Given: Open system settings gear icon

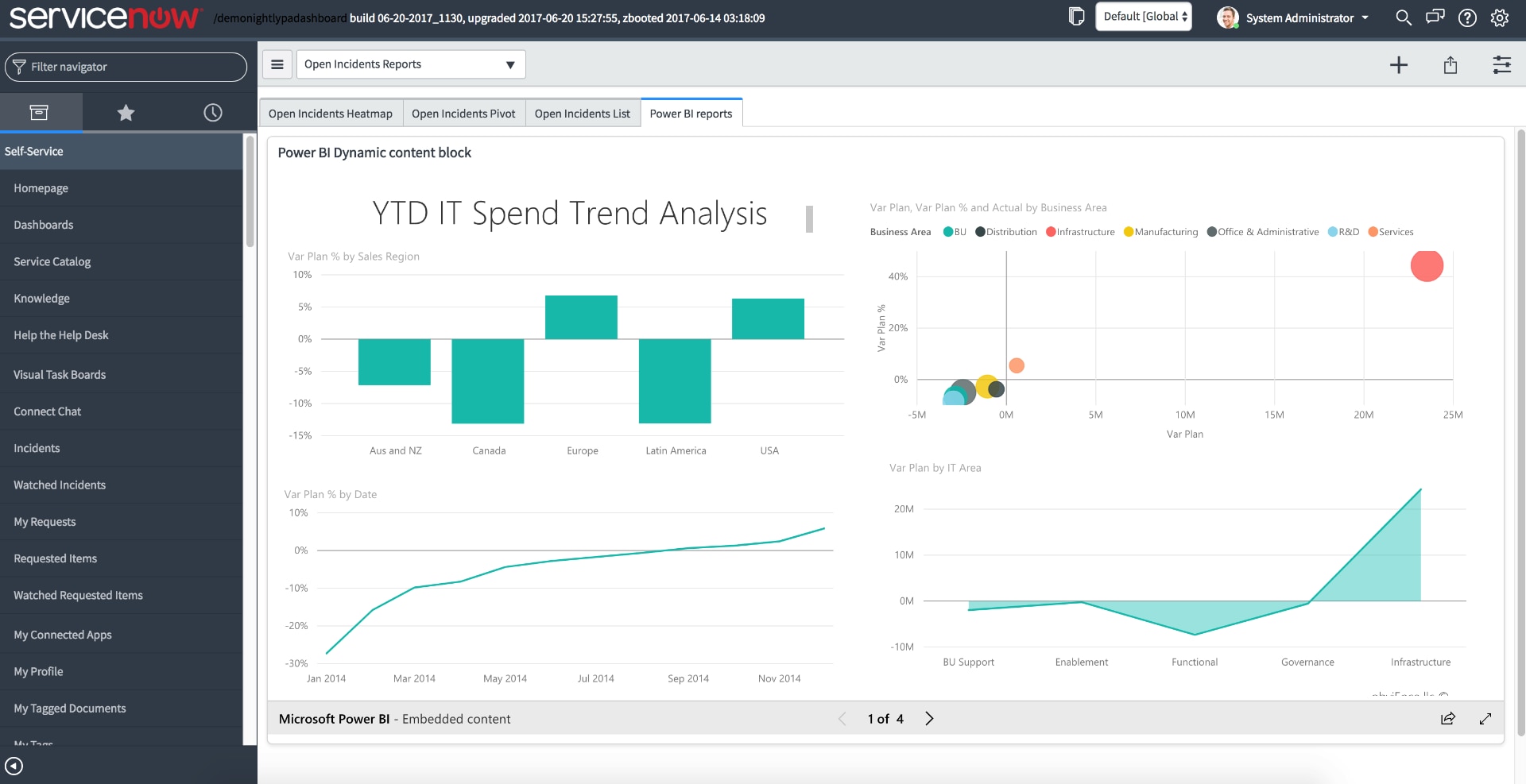Looking at the screenshot, I should point(1500,17).
